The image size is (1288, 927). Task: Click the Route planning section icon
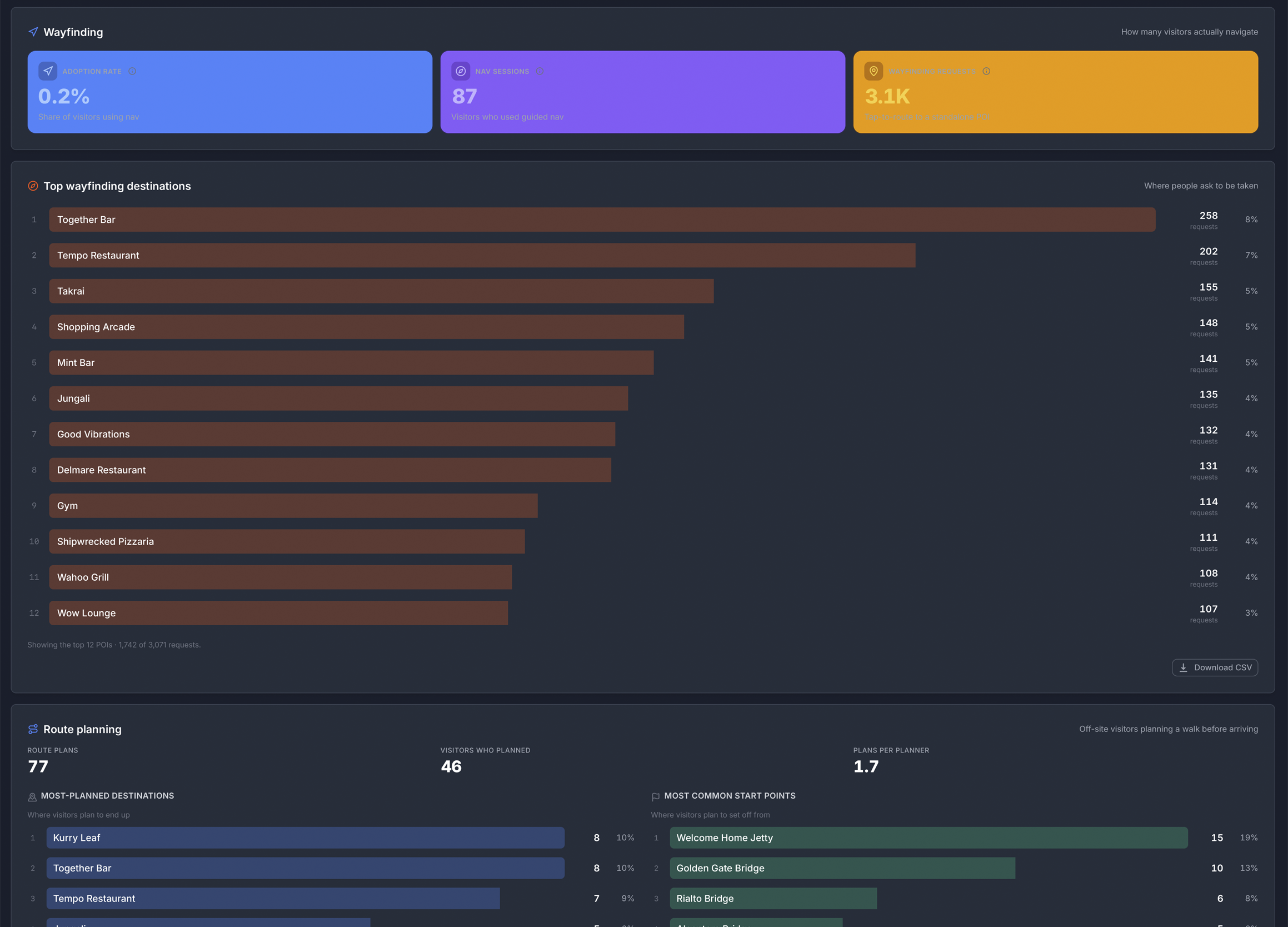click(x=33, y=729)
